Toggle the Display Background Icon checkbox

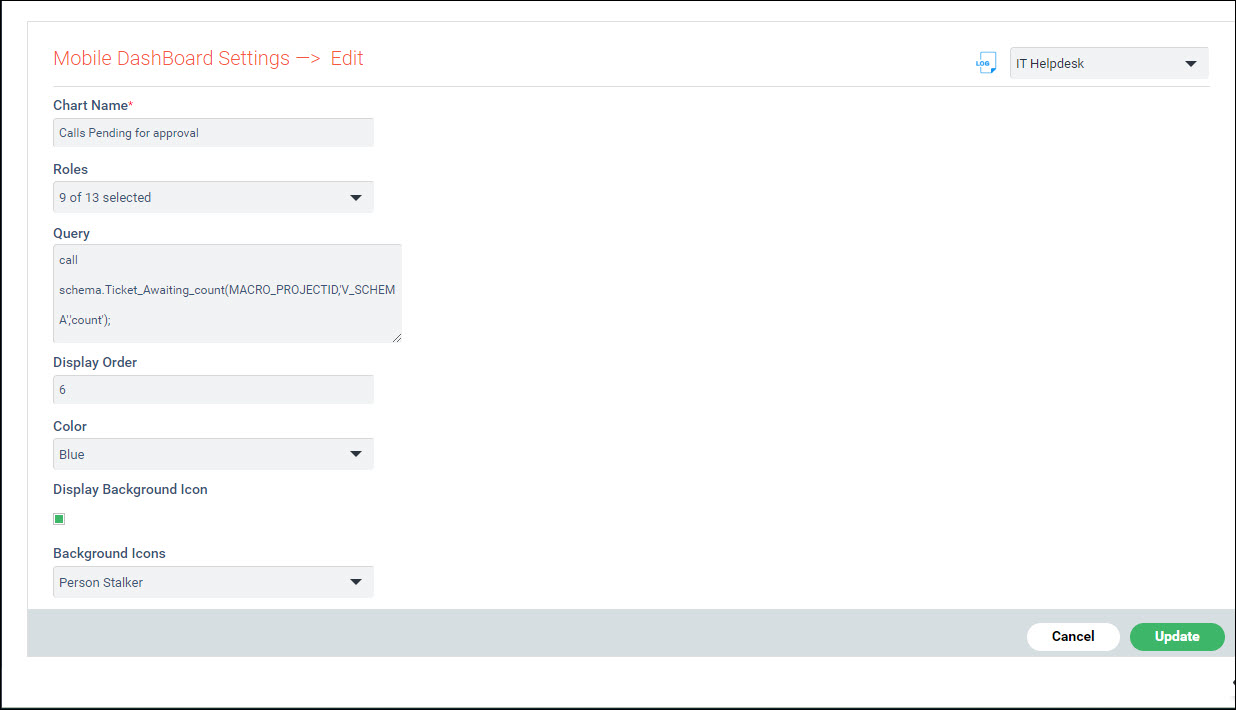[x=58, y=518]
